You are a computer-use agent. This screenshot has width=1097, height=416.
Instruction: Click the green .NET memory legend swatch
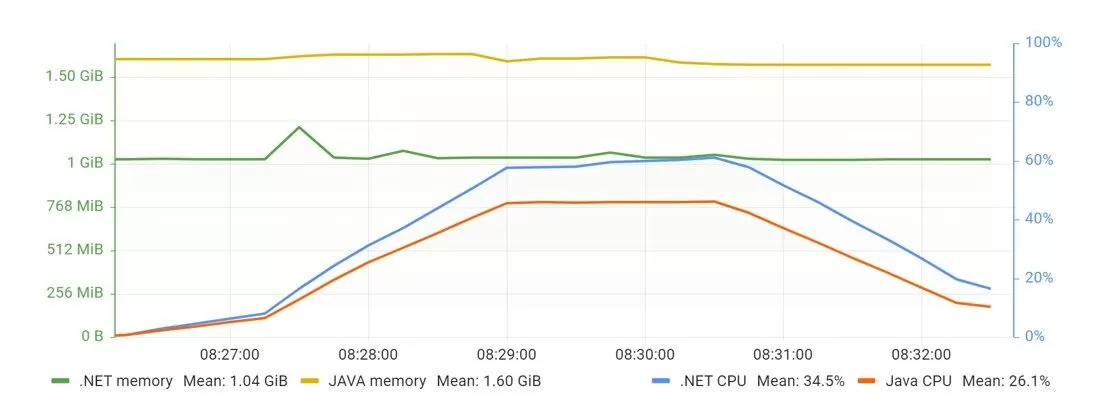pos(62,381)
